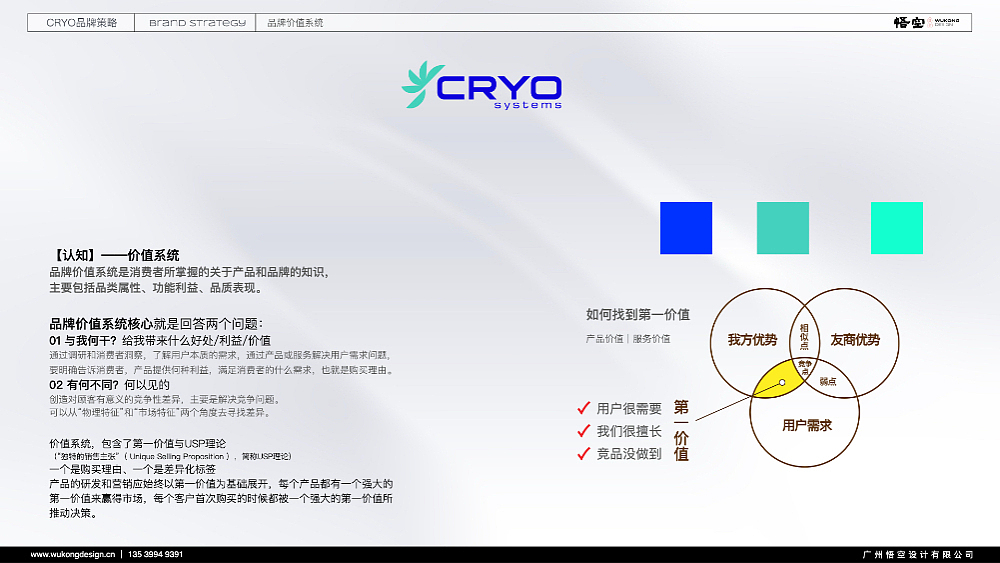Click the '友商优势' circle label
Viewport: 1000px width, 563px height.
(x=855, y=340)
